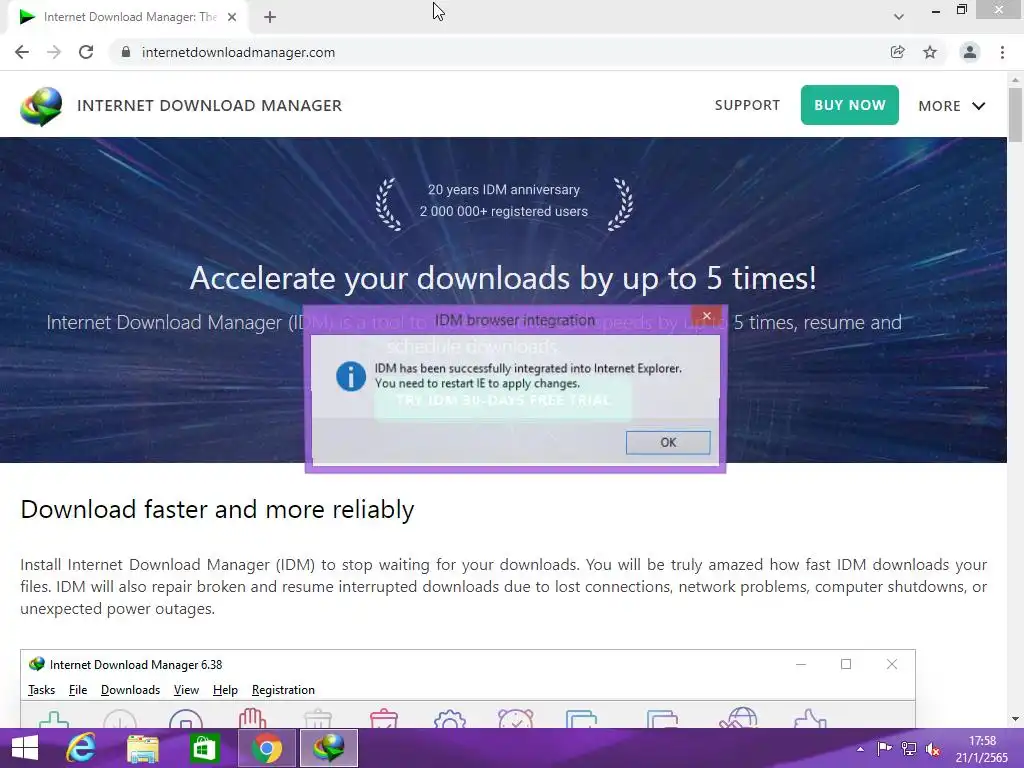Image resolution: width=1024 pixels, height=768 pixels.
Task: Close the IDM browser integration dialog
Action: [706, 316]
